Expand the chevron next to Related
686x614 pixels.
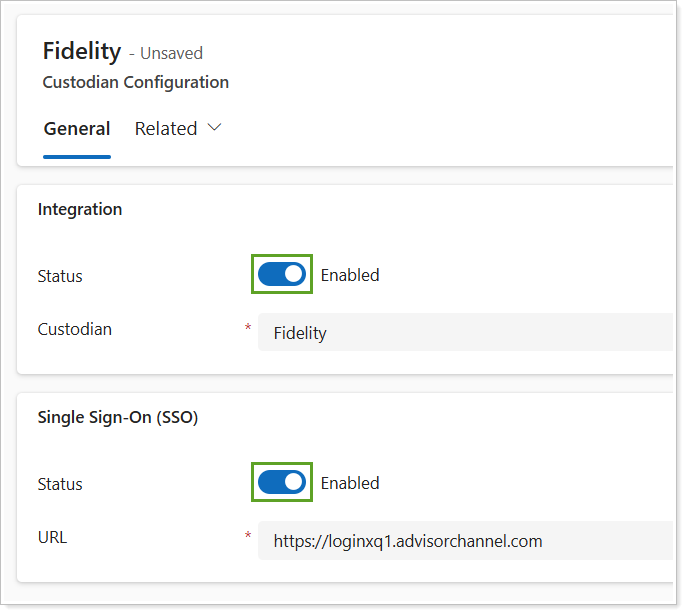point(213,129)
